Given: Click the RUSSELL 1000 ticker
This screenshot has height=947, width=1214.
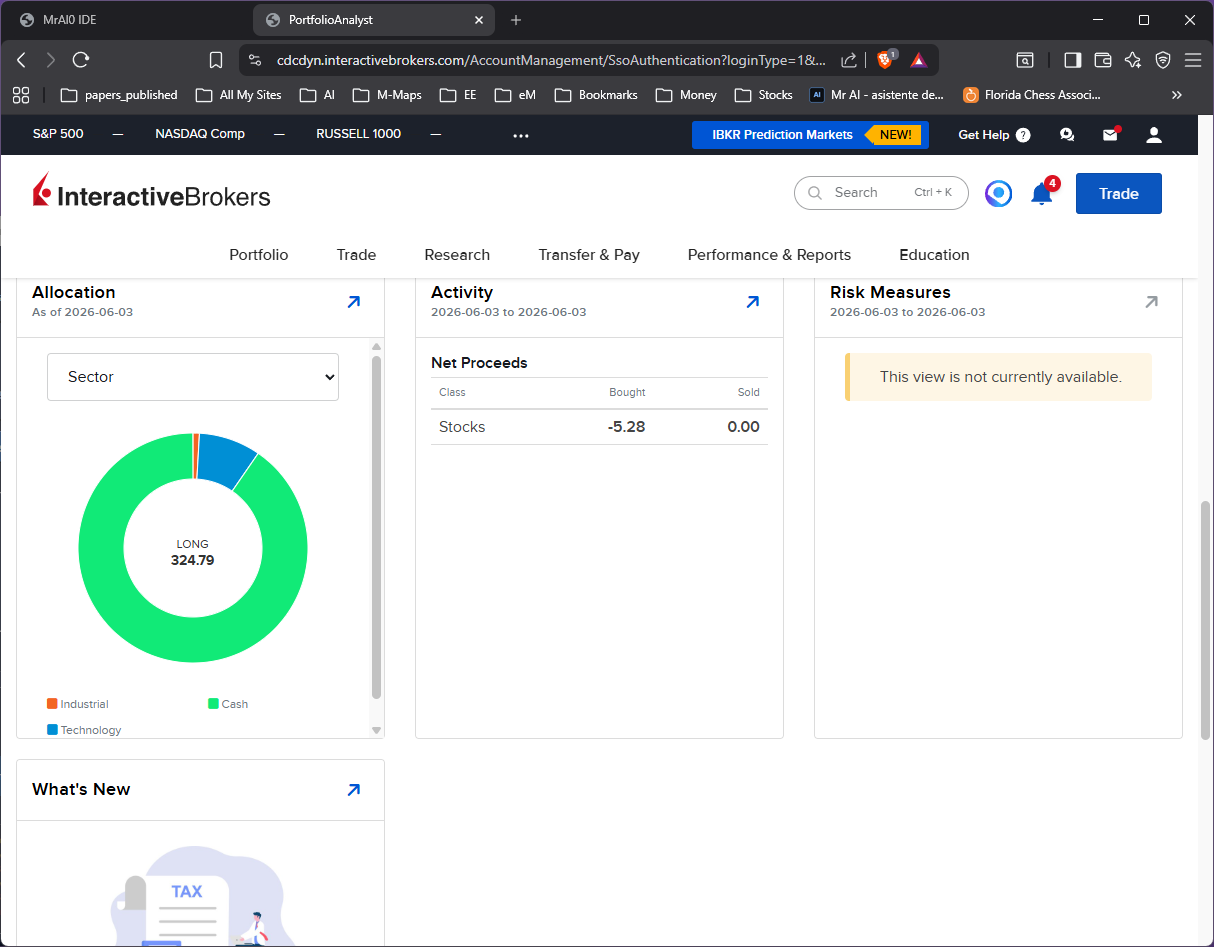Looking at the screenshot, I should (x=358, y=134).
